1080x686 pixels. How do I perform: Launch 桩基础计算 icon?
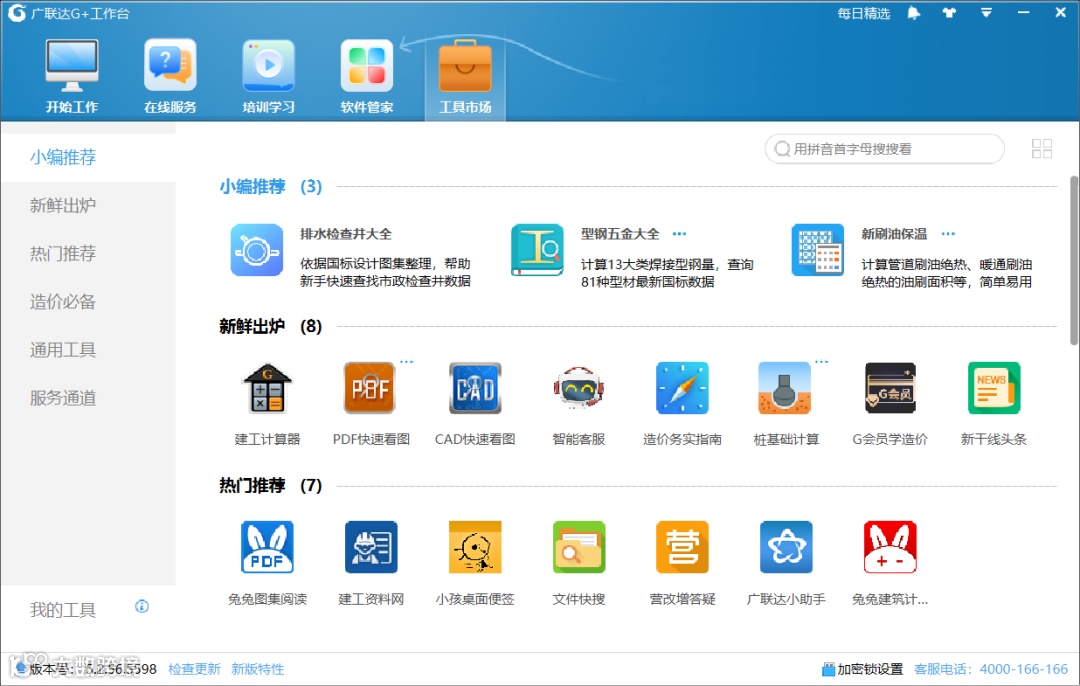pyautogui.click(x=785, y=388)
